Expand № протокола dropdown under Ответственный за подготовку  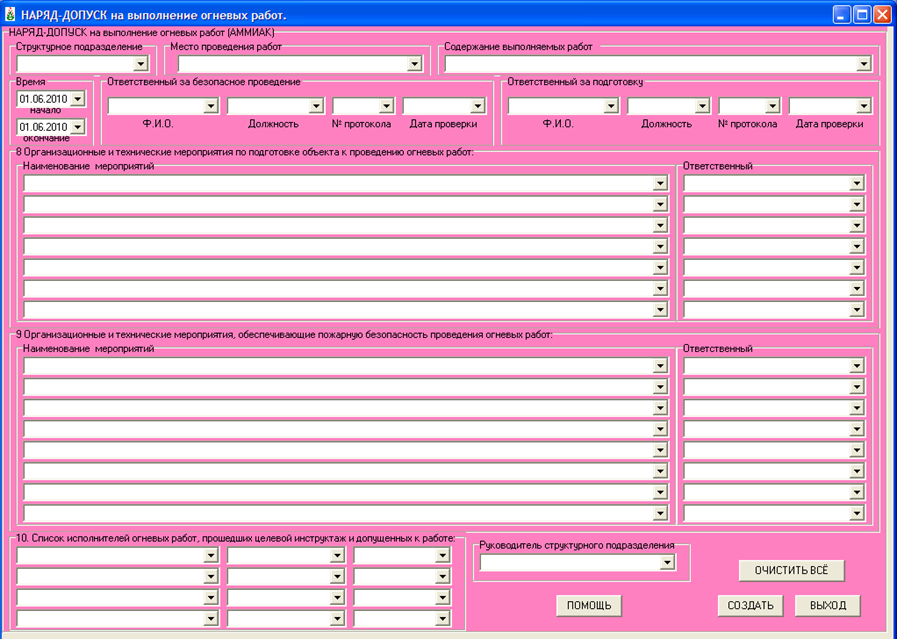(772, 105)
